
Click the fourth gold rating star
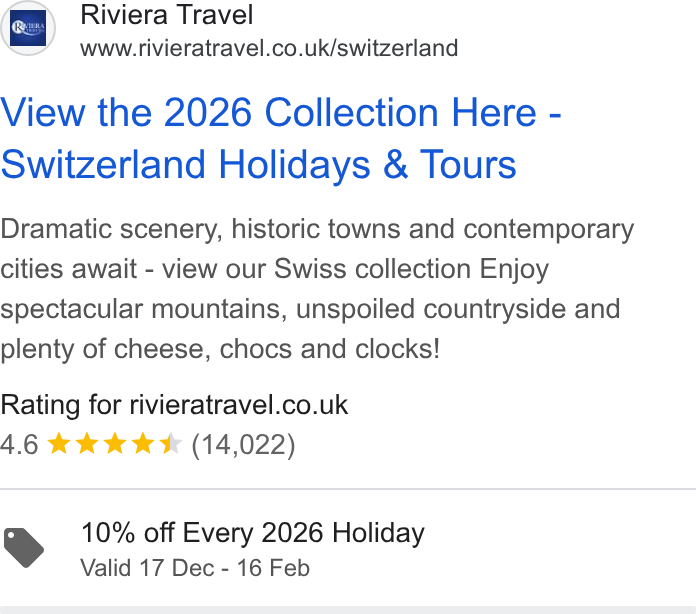(143, 444)
